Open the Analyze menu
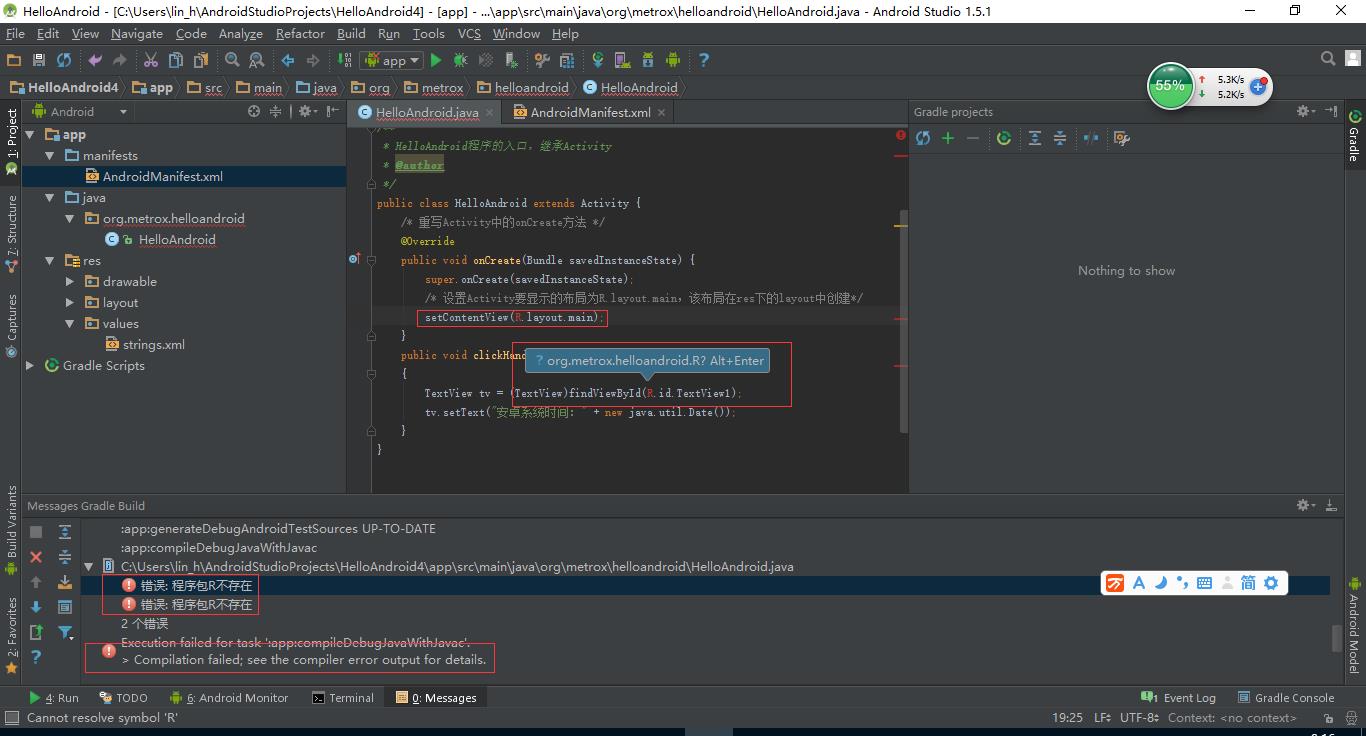The width and height of the screenshot is (1366, 736). coord(240,33)
